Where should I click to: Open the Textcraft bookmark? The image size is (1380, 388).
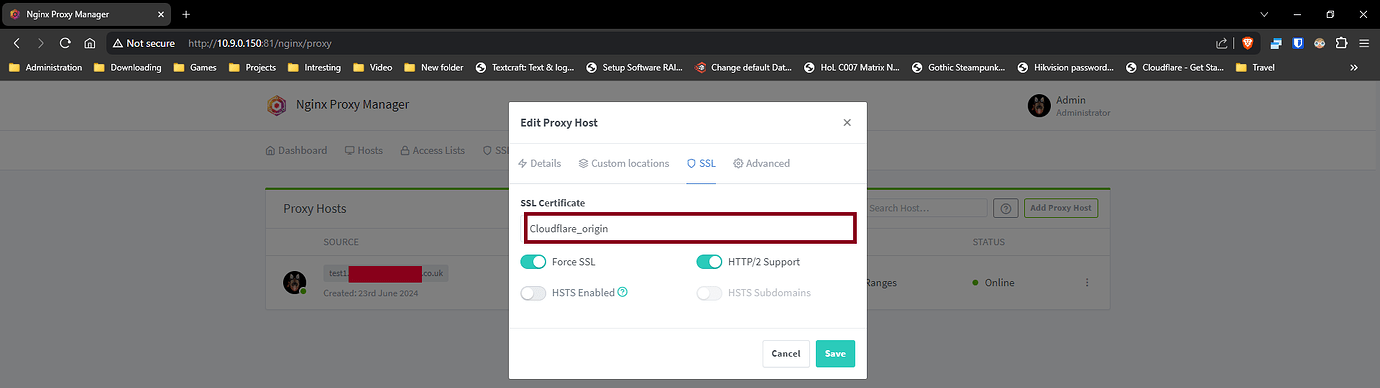(525, 68)
